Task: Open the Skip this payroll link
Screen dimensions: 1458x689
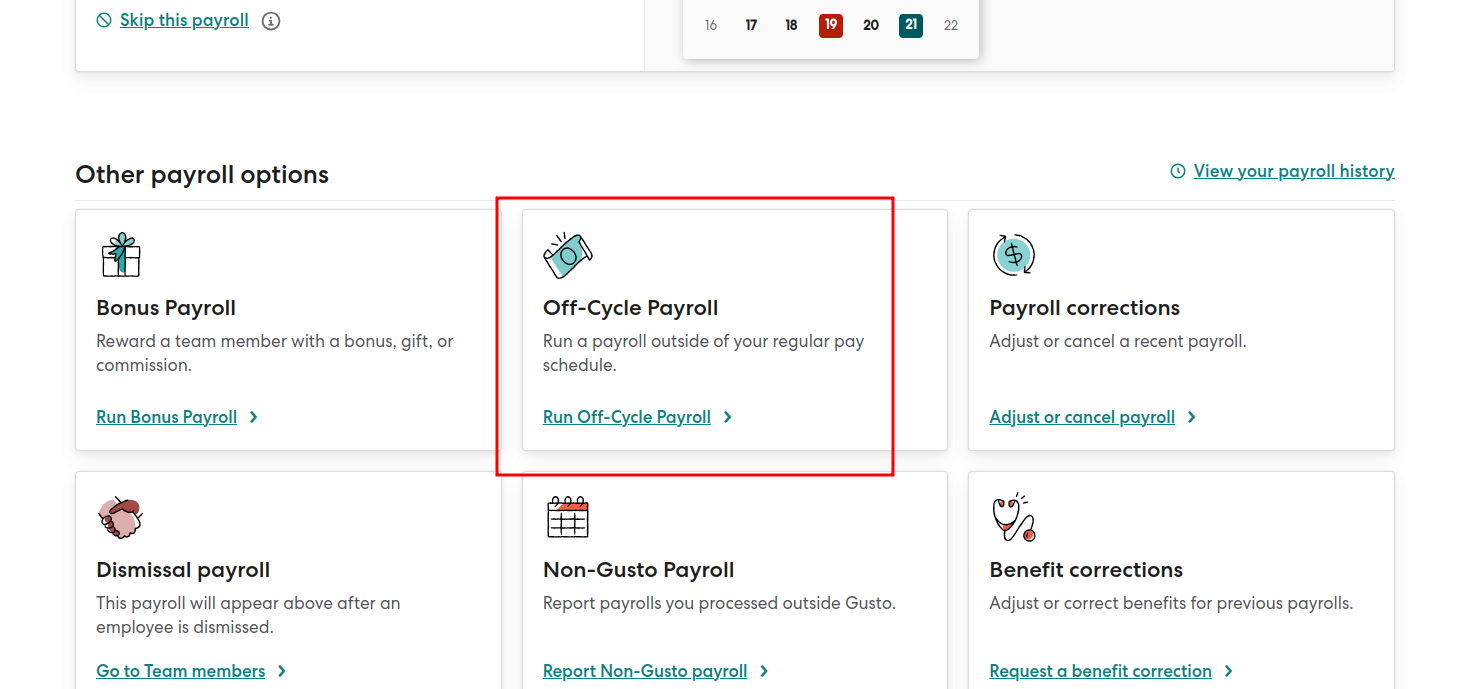Action: (x=184, y=21)
